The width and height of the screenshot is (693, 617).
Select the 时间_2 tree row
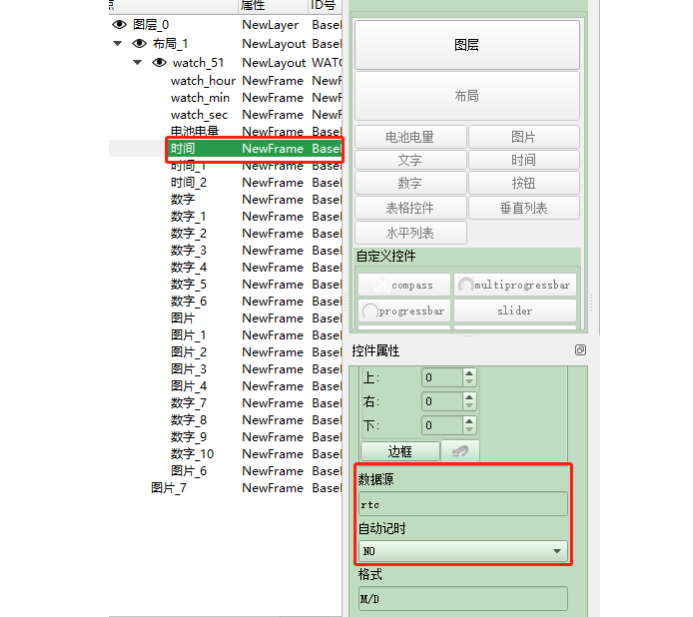[x=225, y=183]
